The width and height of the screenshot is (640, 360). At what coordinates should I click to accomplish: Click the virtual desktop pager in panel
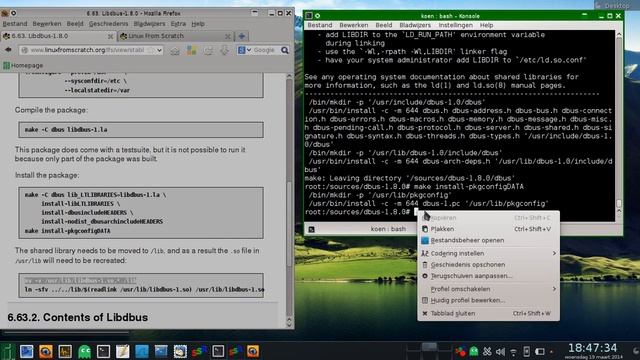[x=428, y=351]
